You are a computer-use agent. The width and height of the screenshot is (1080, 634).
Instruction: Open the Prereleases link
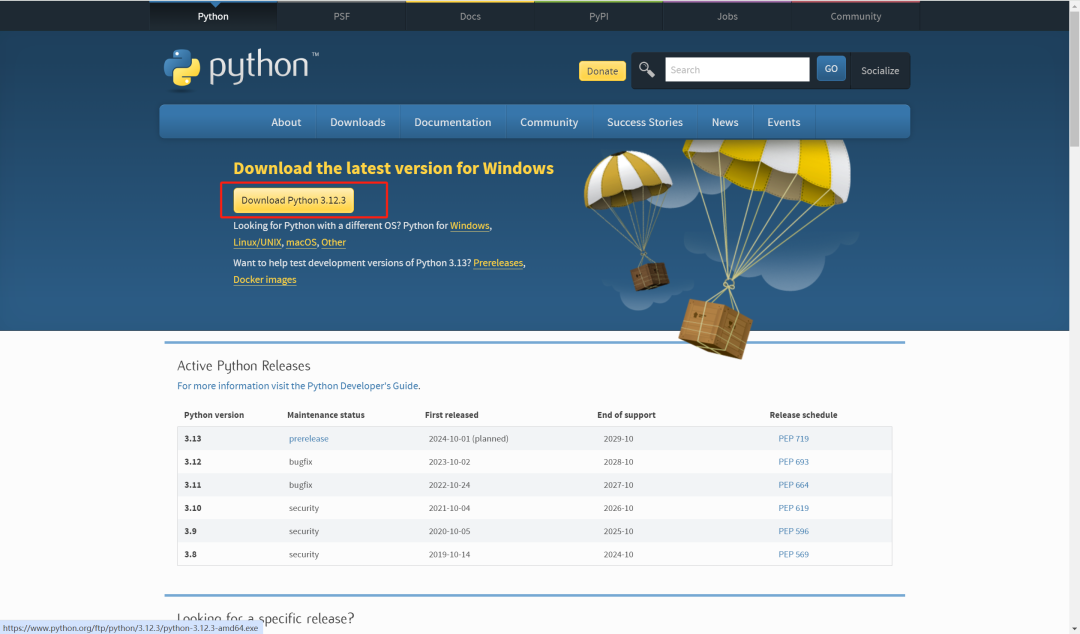point(498,263)
